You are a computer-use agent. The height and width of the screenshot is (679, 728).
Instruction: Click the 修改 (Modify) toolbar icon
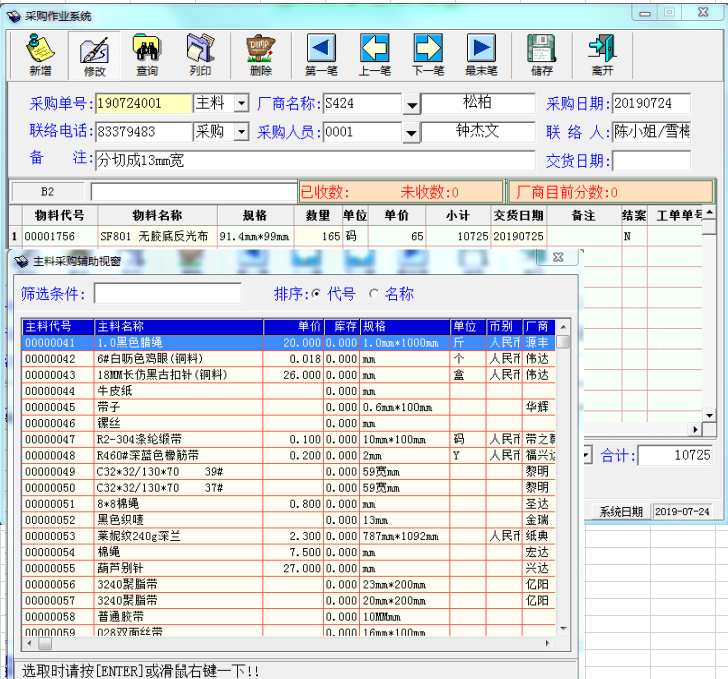(94, 54)
